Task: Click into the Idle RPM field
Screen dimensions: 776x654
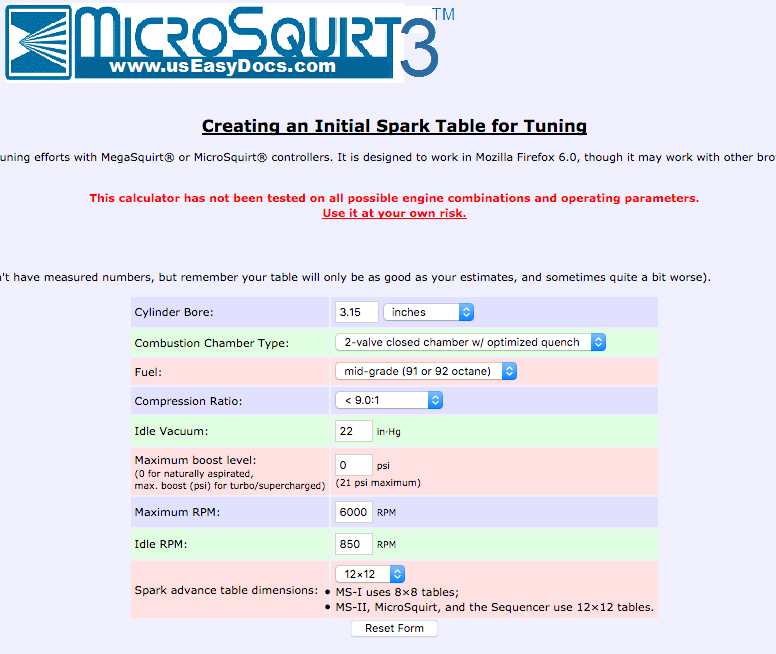Action: pyautogui.click(x=354, y=545)
